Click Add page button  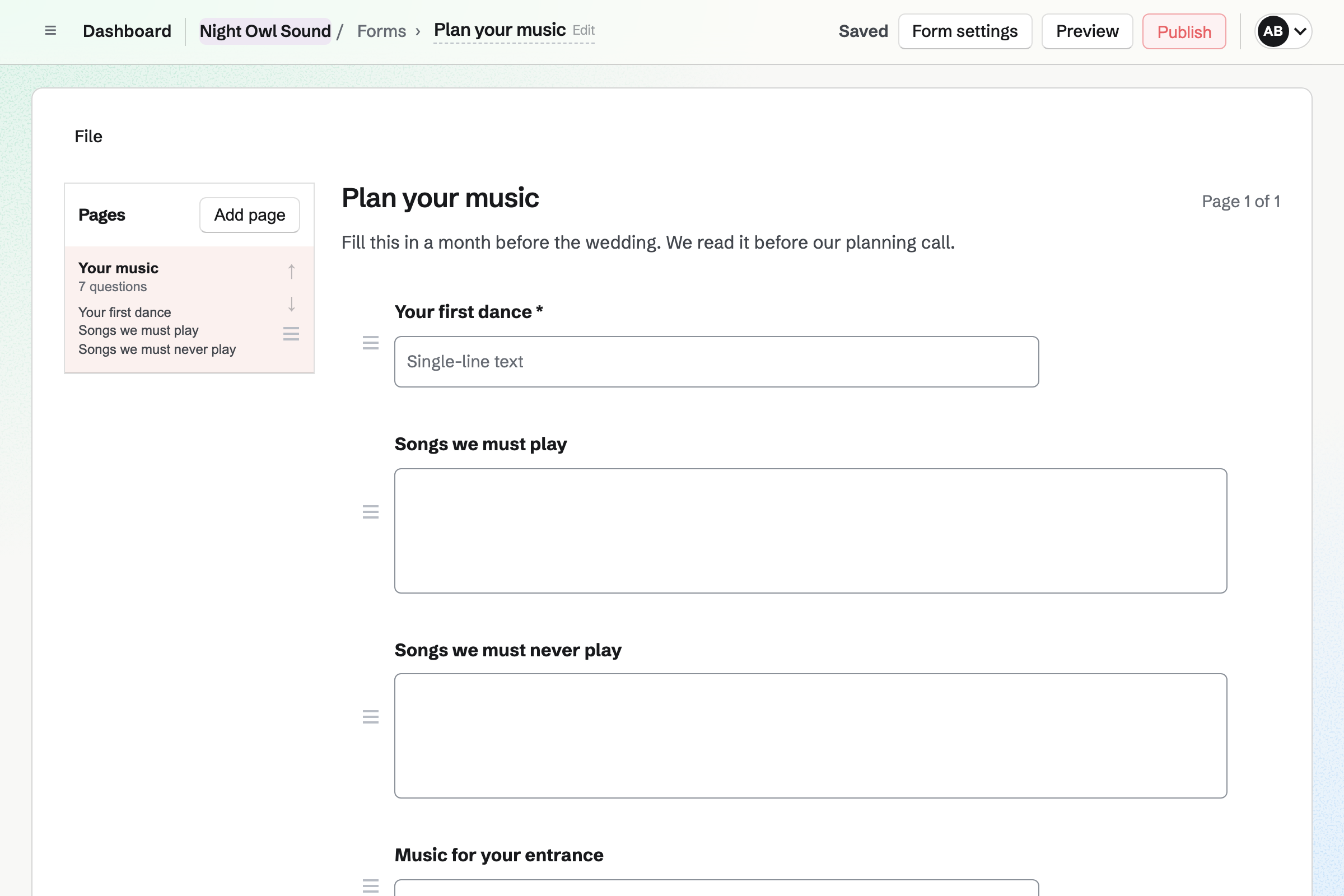point(250,215)
